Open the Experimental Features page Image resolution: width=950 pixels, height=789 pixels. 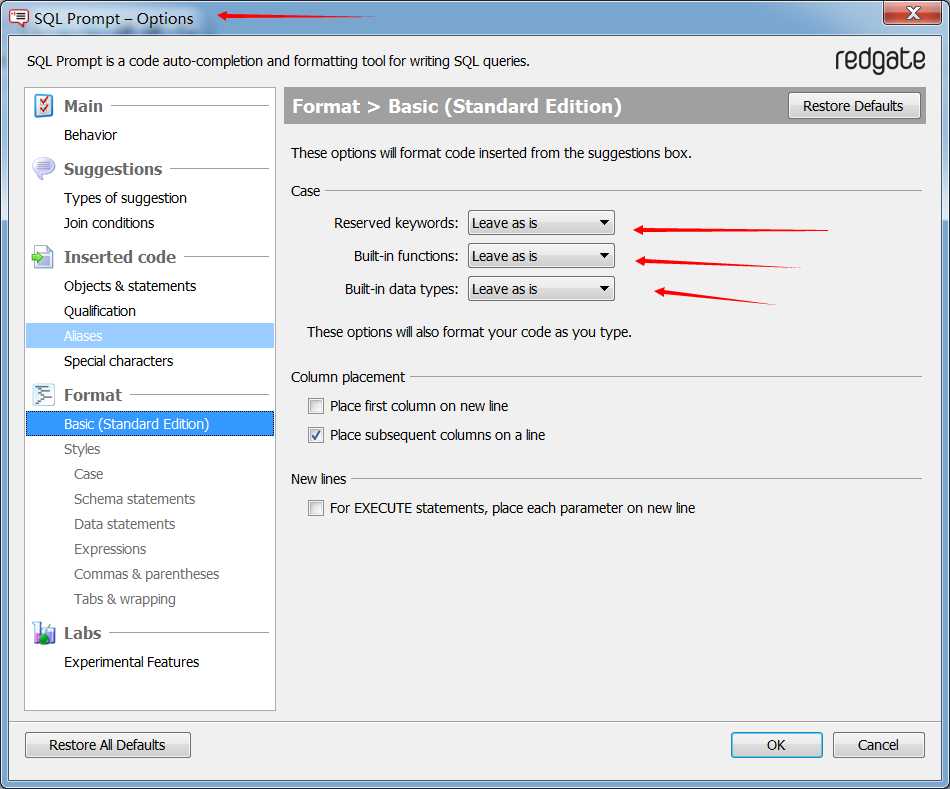pyautogui.click(x=131, y=662)
